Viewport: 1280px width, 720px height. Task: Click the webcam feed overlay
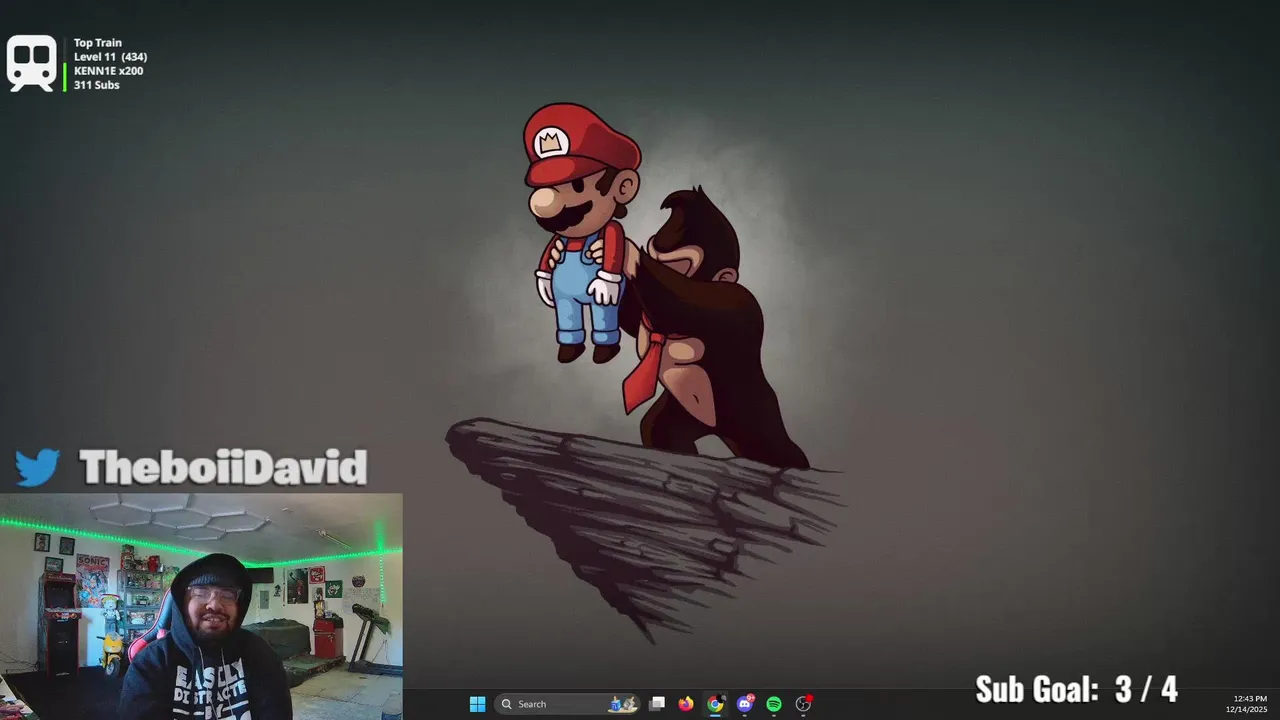pos(201,606)
